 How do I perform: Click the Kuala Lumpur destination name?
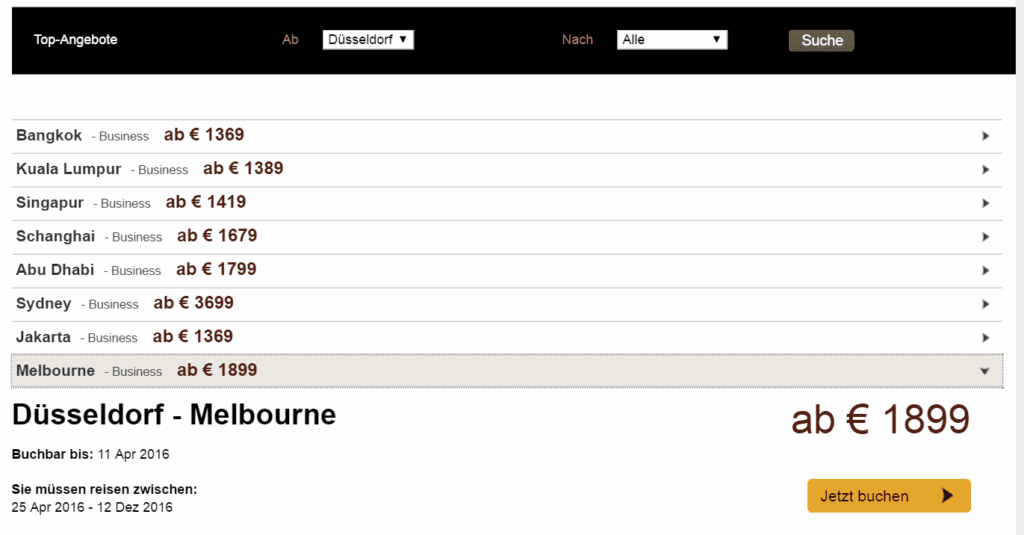coord(69,169)
